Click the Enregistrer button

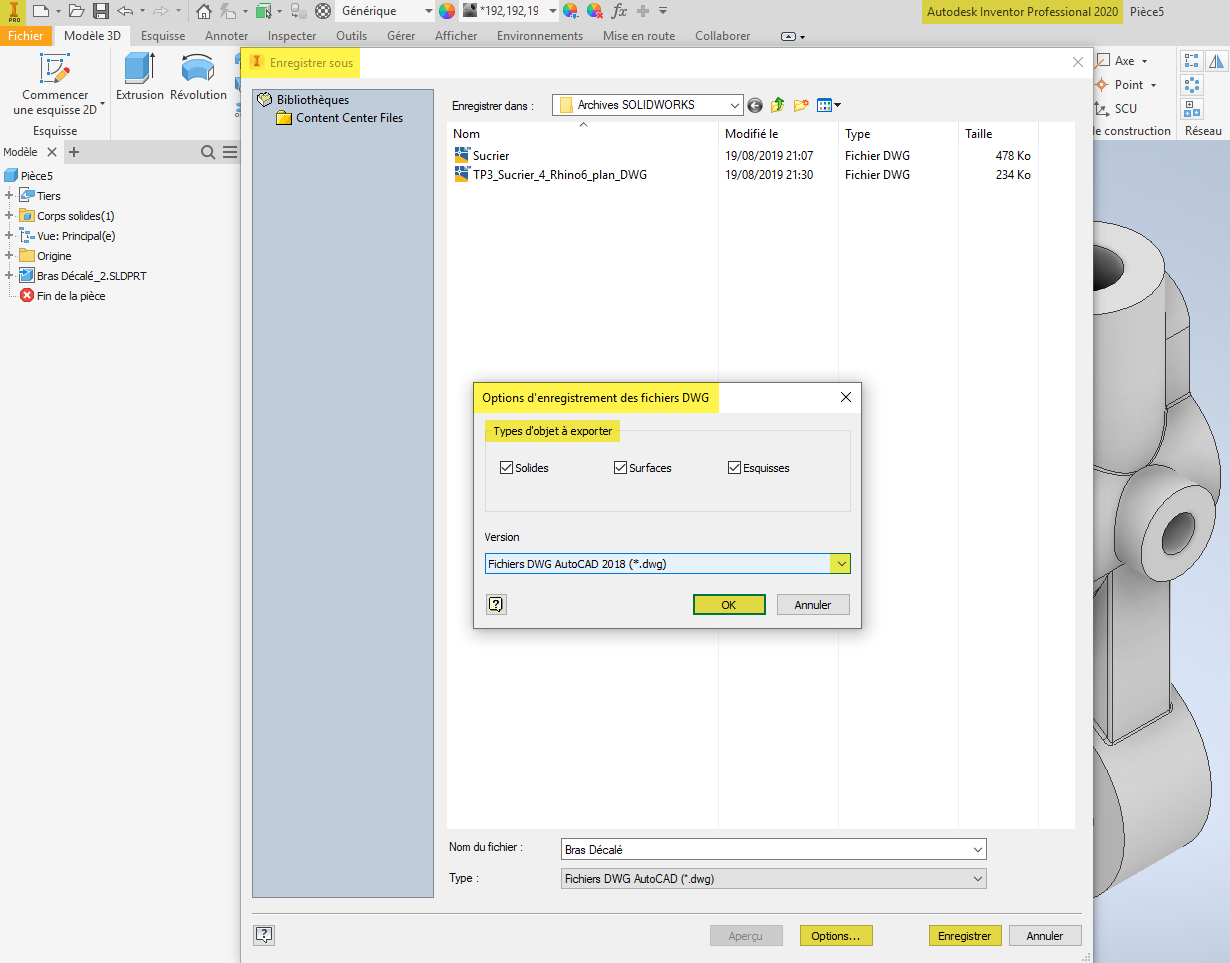964,935
